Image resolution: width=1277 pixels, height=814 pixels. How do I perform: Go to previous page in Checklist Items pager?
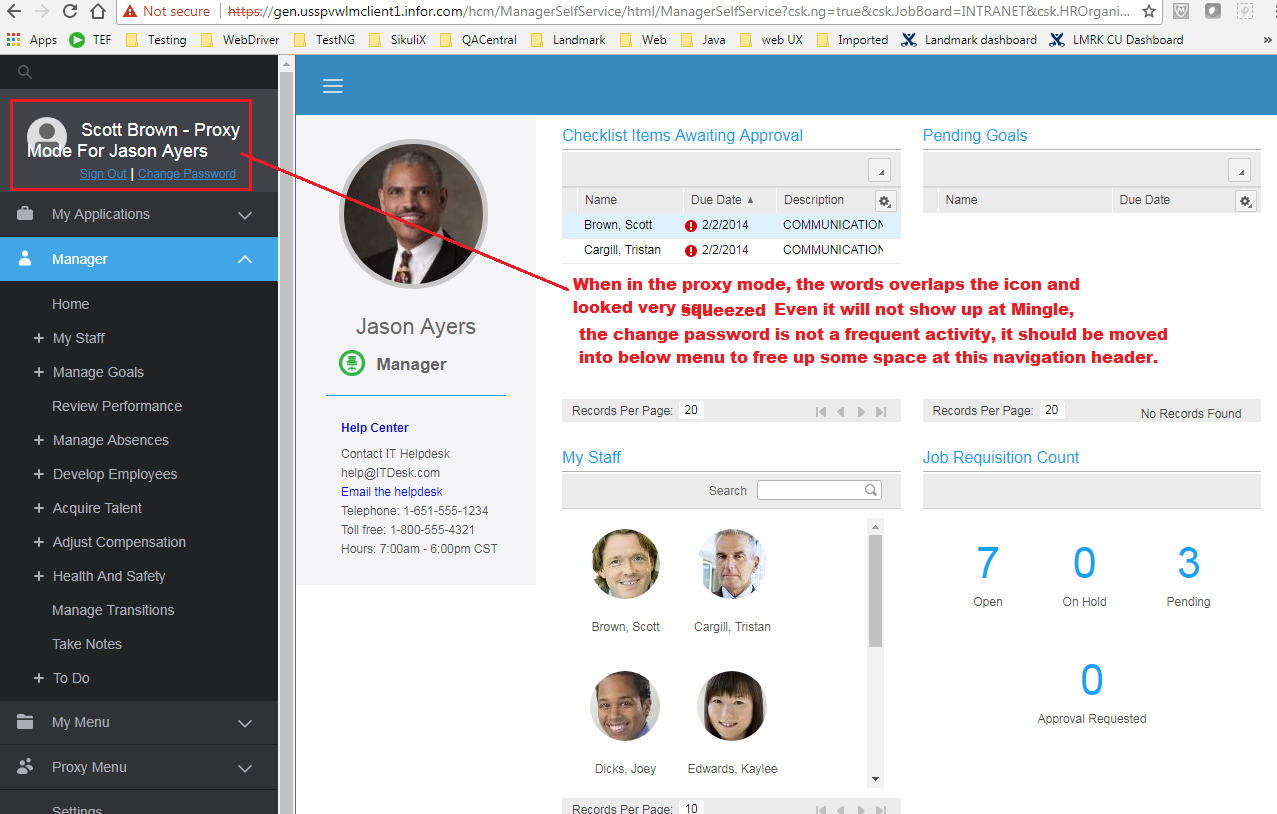tap(841, 412)
